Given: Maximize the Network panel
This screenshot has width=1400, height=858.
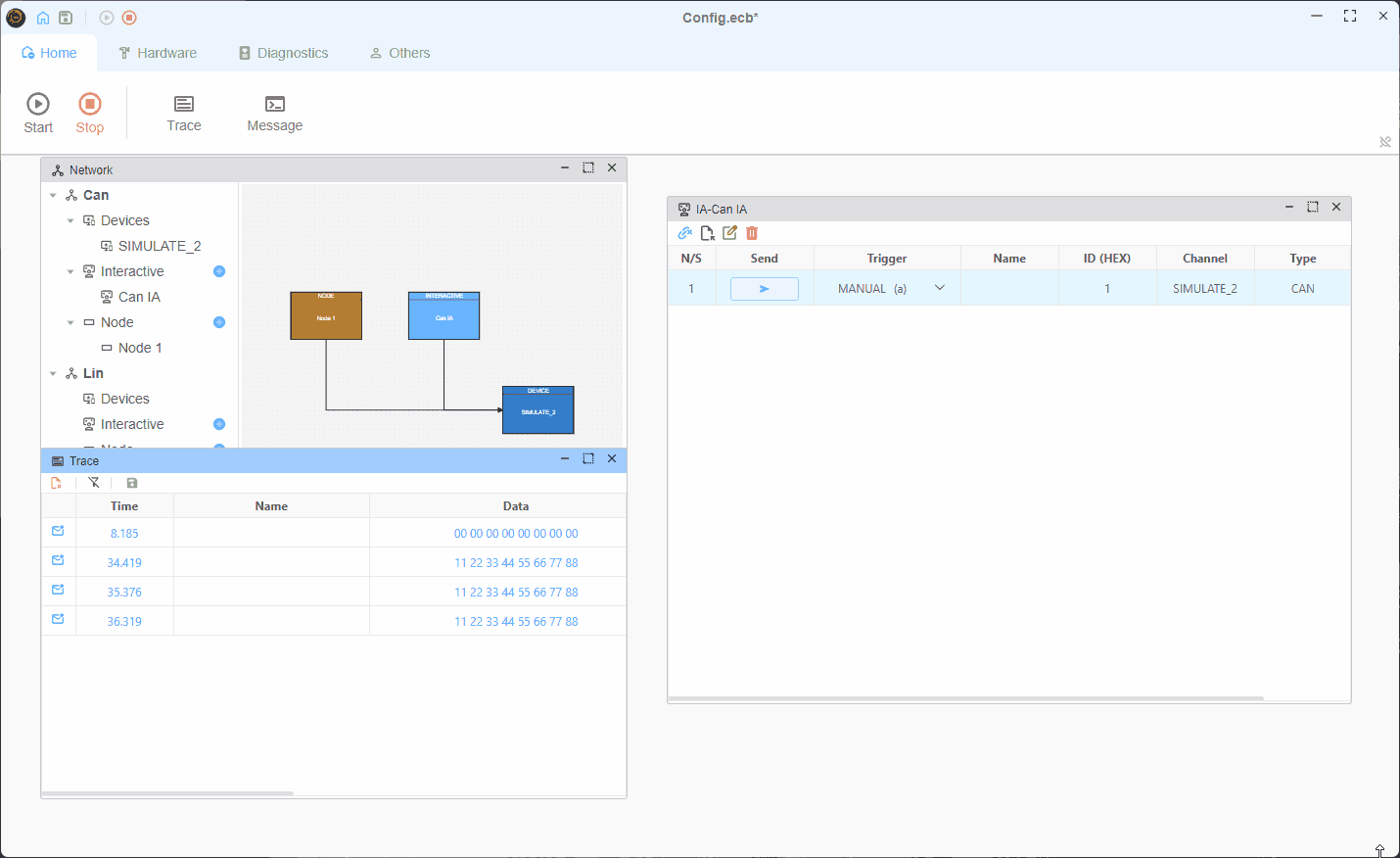Looking at the screenshot, I should coord(588,168).
